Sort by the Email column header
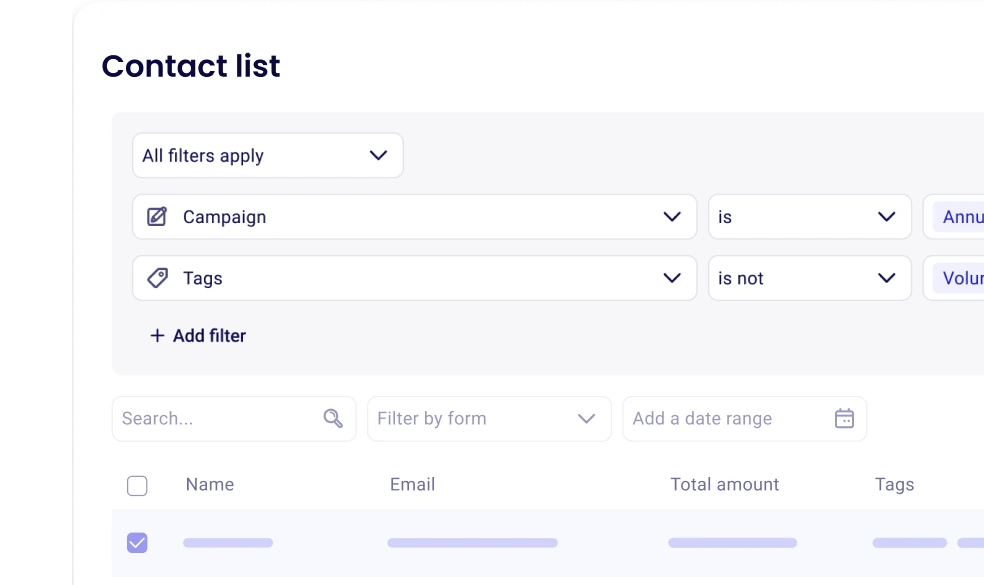Viewport: 984px width, 585px height. pyautogui.click(x=412, y=484)
